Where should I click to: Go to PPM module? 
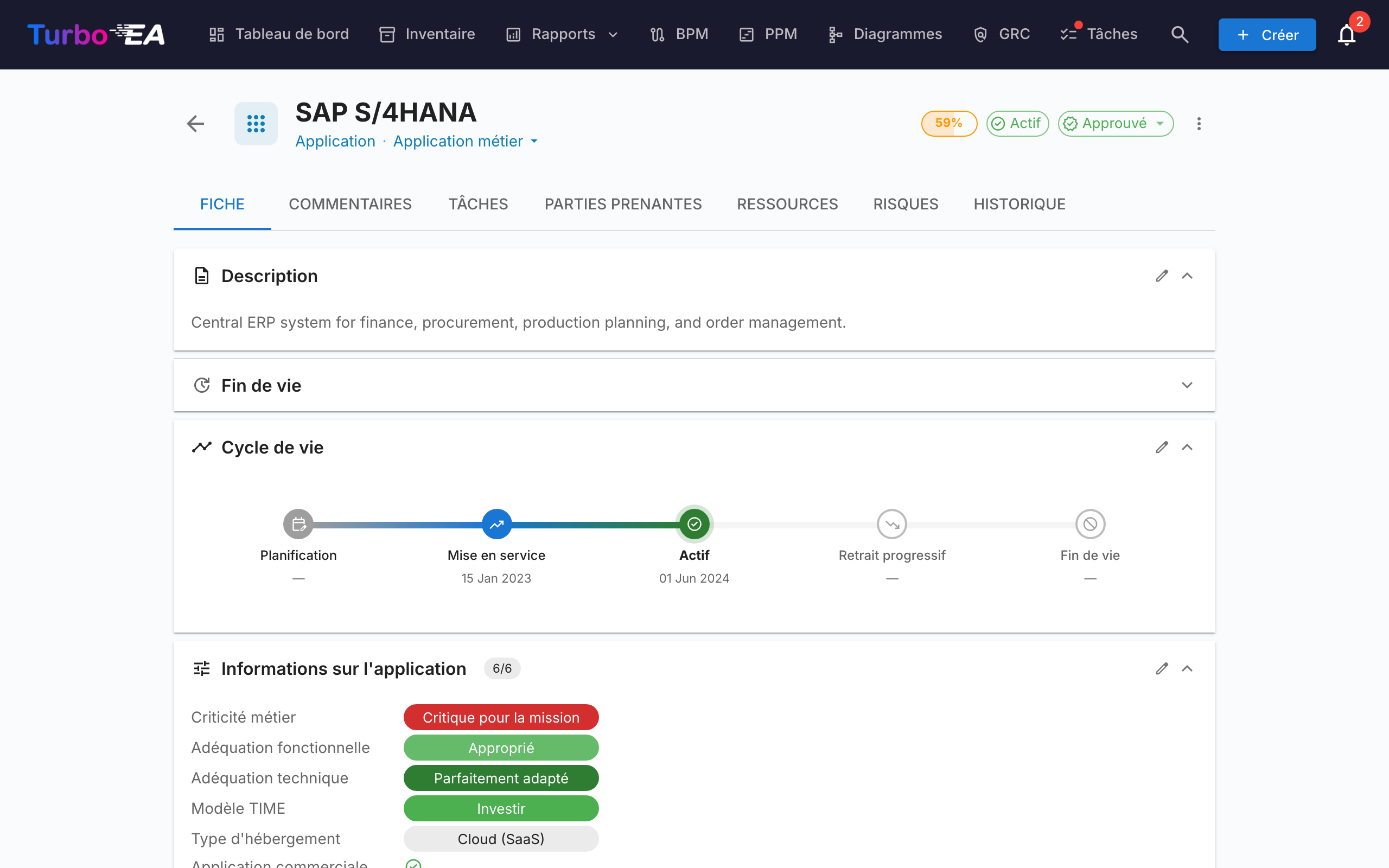pyautogui.click(x=768, y=34)
